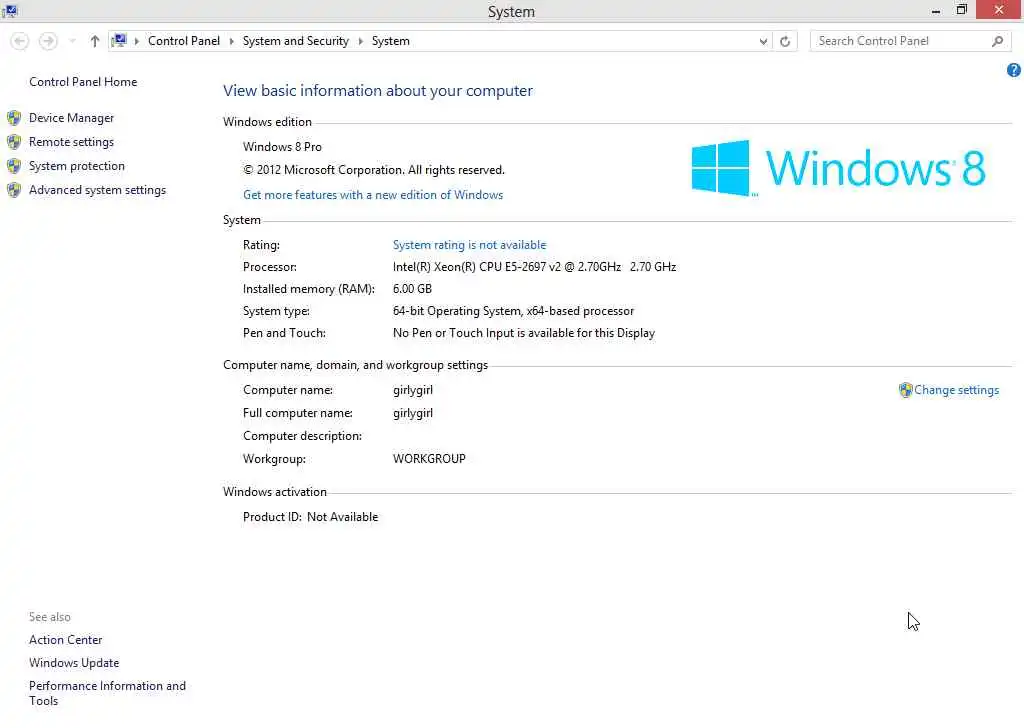
Task: Click the full computer name value beside Full computer name:
Action: point(413,413)
